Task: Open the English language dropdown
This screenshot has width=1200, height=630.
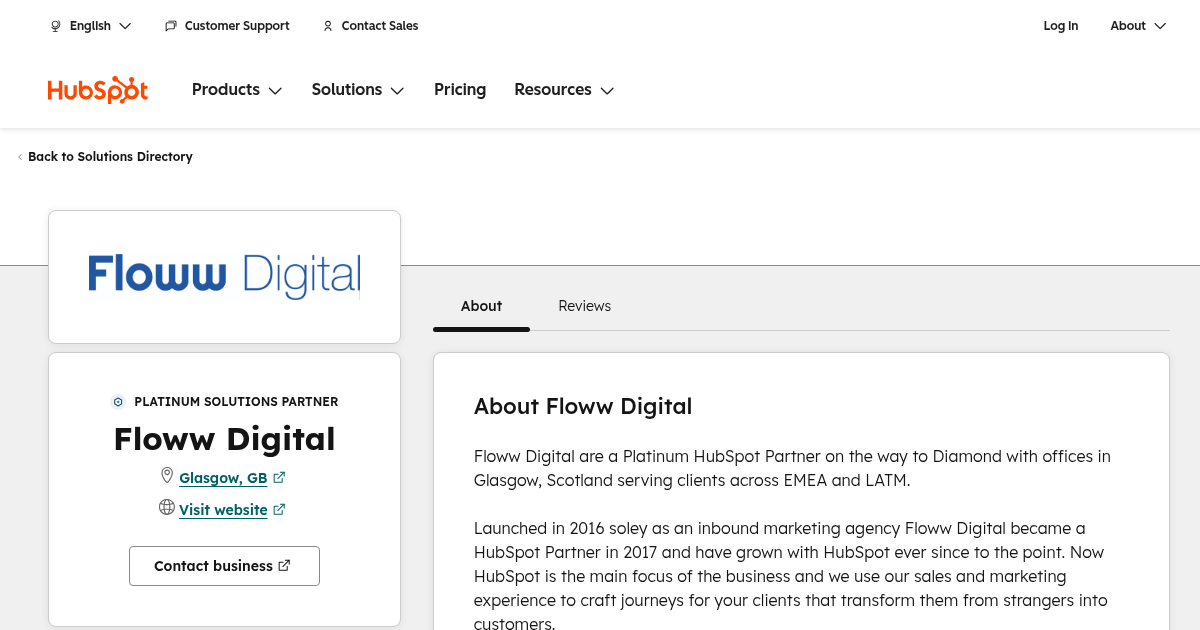Action: pos(91,26)
